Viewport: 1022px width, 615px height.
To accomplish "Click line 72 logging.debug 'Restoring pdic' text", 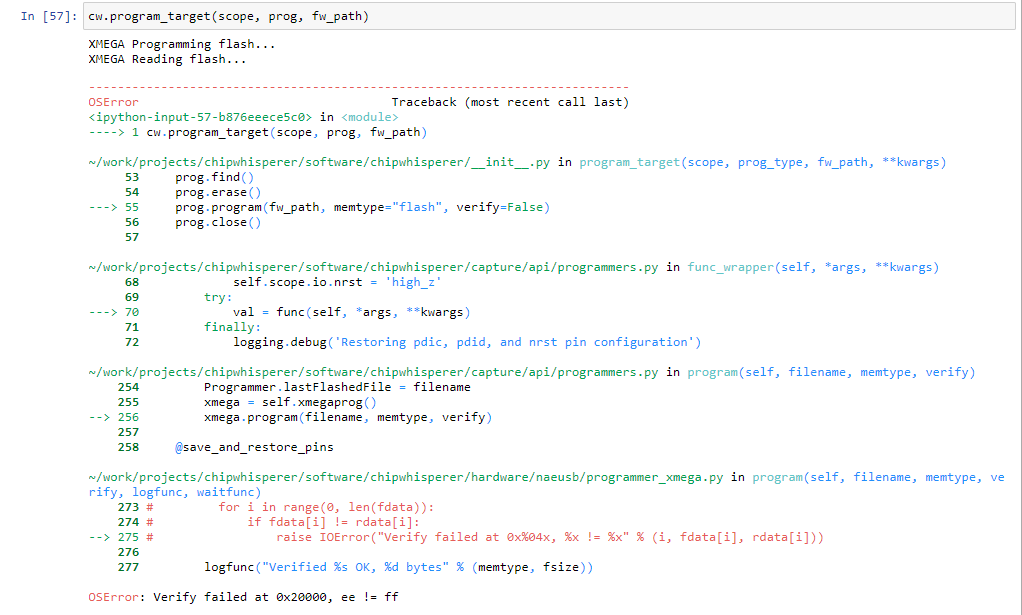I will coord(467,342).
